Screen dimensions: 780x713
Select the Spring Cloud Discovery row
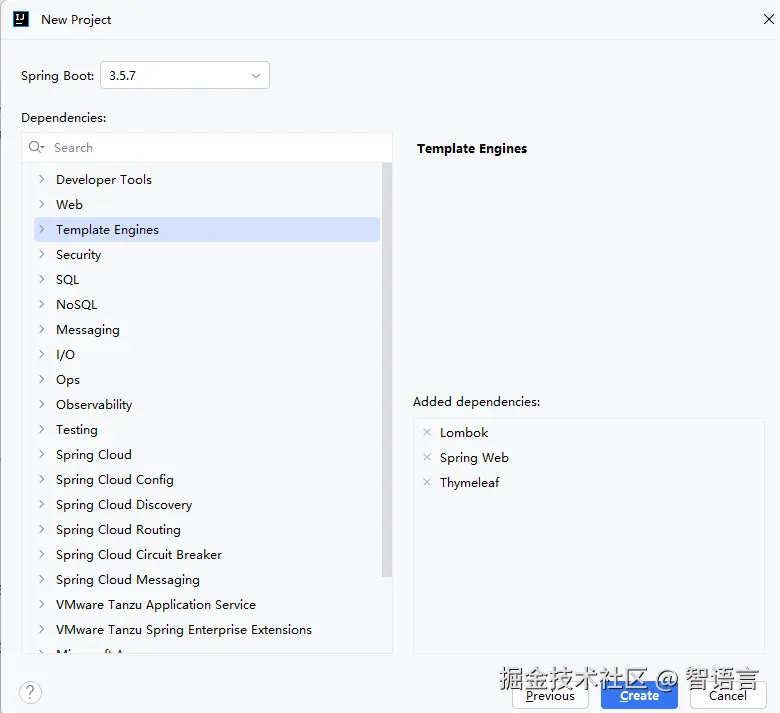click(207, 505)
